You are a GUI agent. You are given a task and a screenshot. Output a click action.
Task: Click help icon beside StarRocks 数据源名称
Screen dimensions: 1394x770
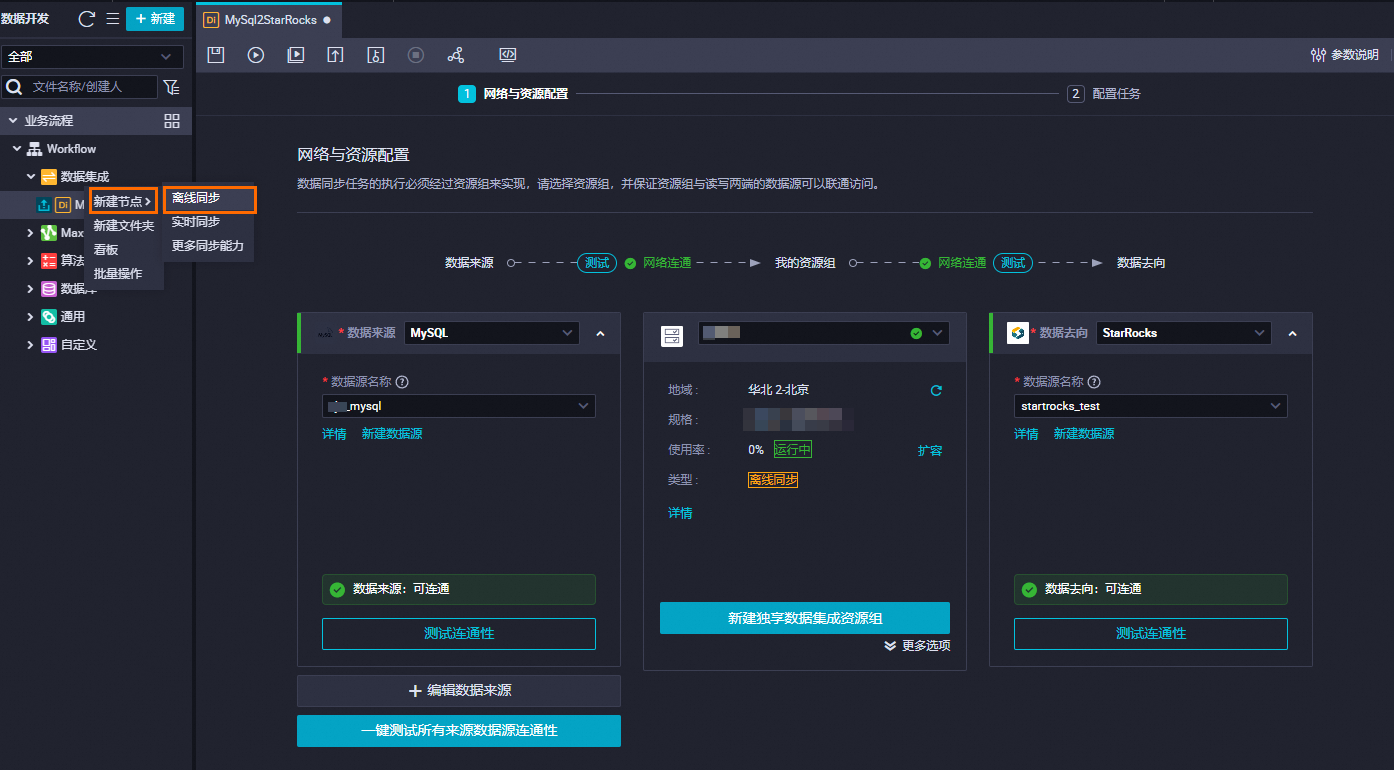[x=1094, y=382]
